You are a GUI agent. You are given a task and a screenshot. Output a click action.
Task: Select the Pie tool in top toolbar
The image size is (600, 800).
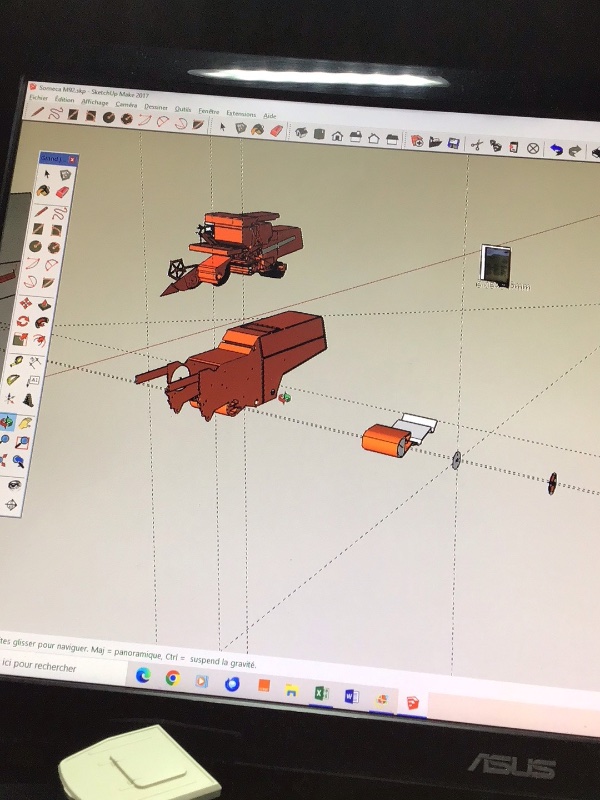point(198,124)
